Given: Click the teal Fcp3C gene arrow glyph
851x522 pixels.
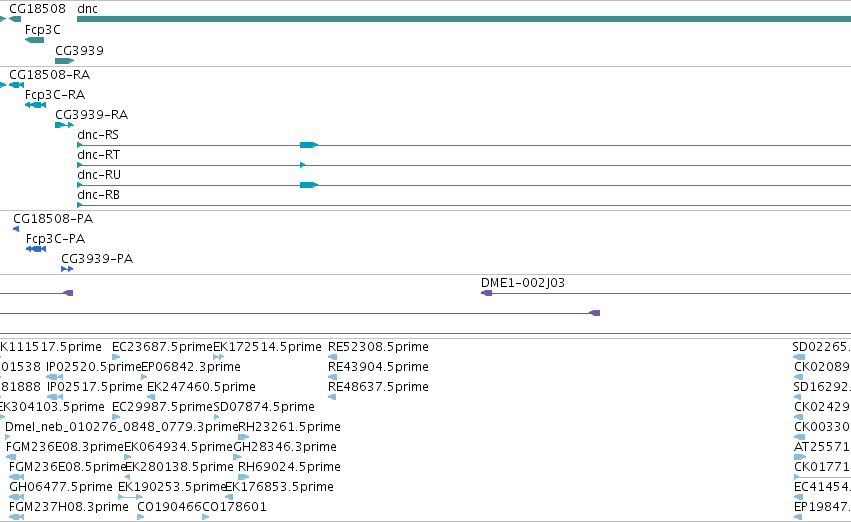Looking at the screenshot, I should (34, 40).
